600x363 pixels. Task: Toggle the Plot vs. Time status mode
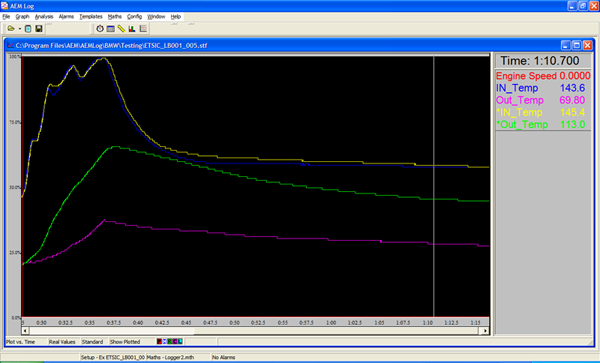point(20,342)
